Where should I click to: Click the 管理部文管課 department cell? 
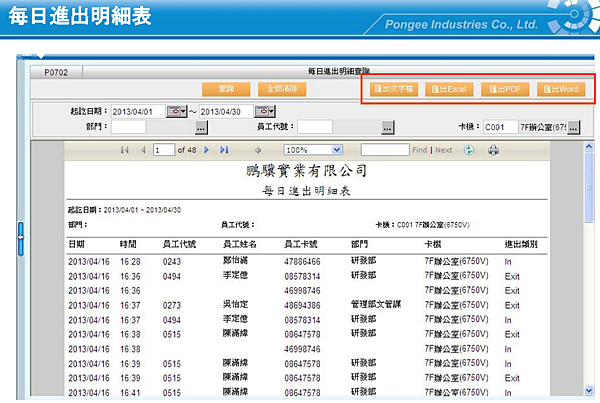pos(376,304)
